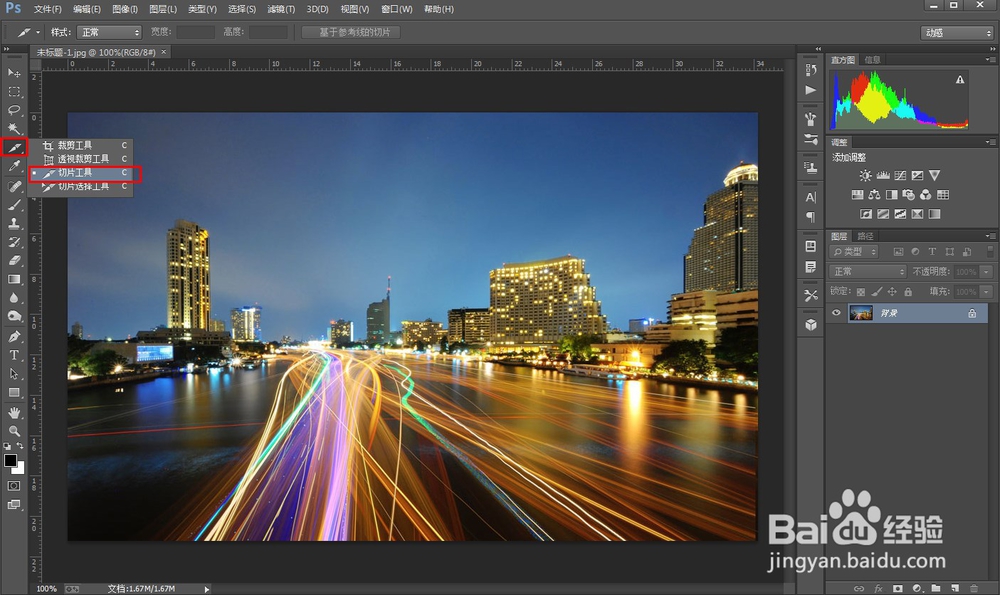Select the Brush tool
This screenshot has width=1000, height=595.
tap(14, 205)
